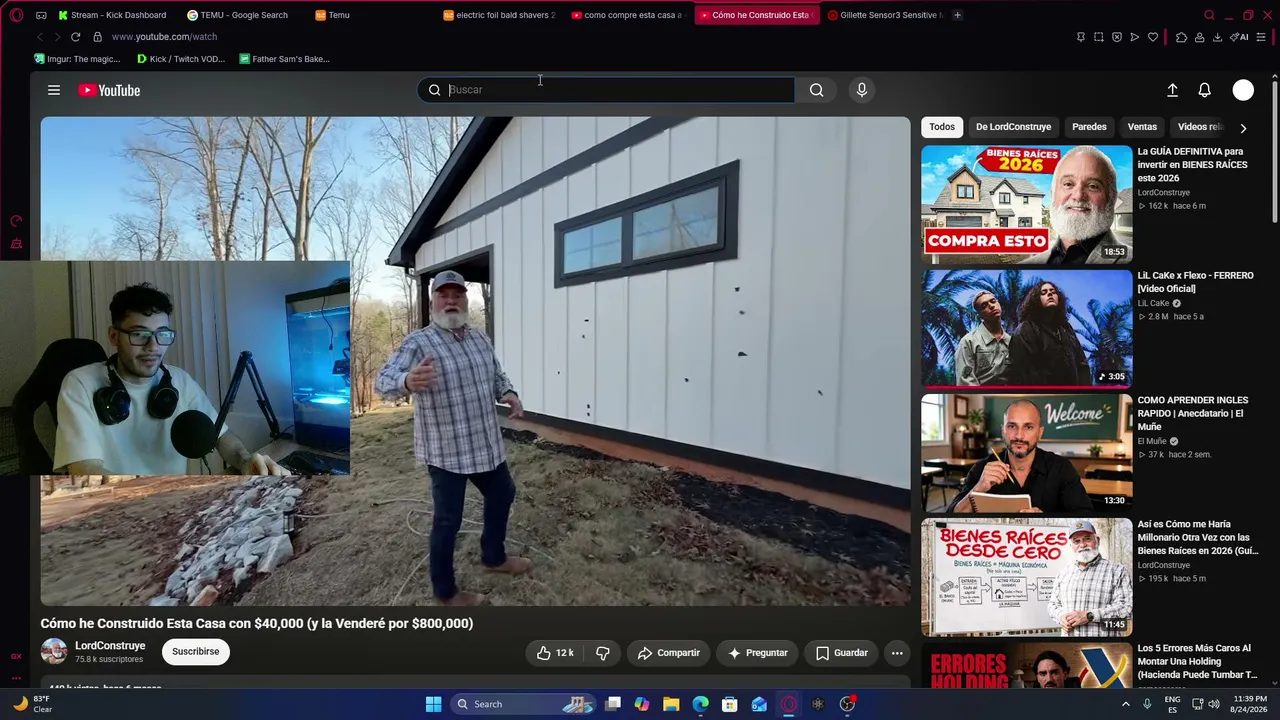Start voice search with the microphone
1280x720 pixels.
tap(862, 90)
